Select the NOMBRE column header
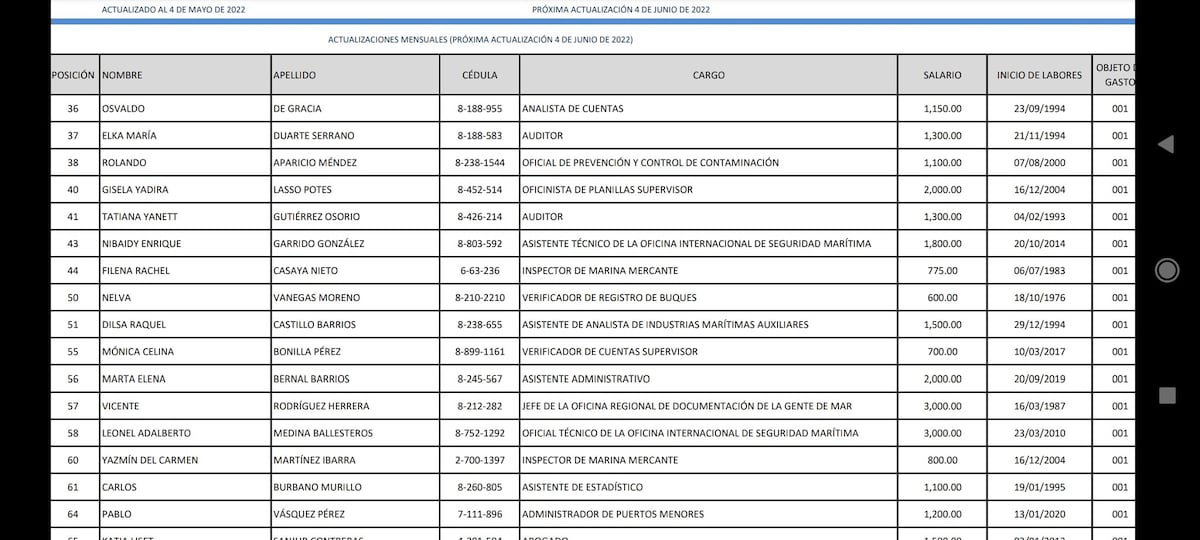1200x540 pixels. pos(122,75)
